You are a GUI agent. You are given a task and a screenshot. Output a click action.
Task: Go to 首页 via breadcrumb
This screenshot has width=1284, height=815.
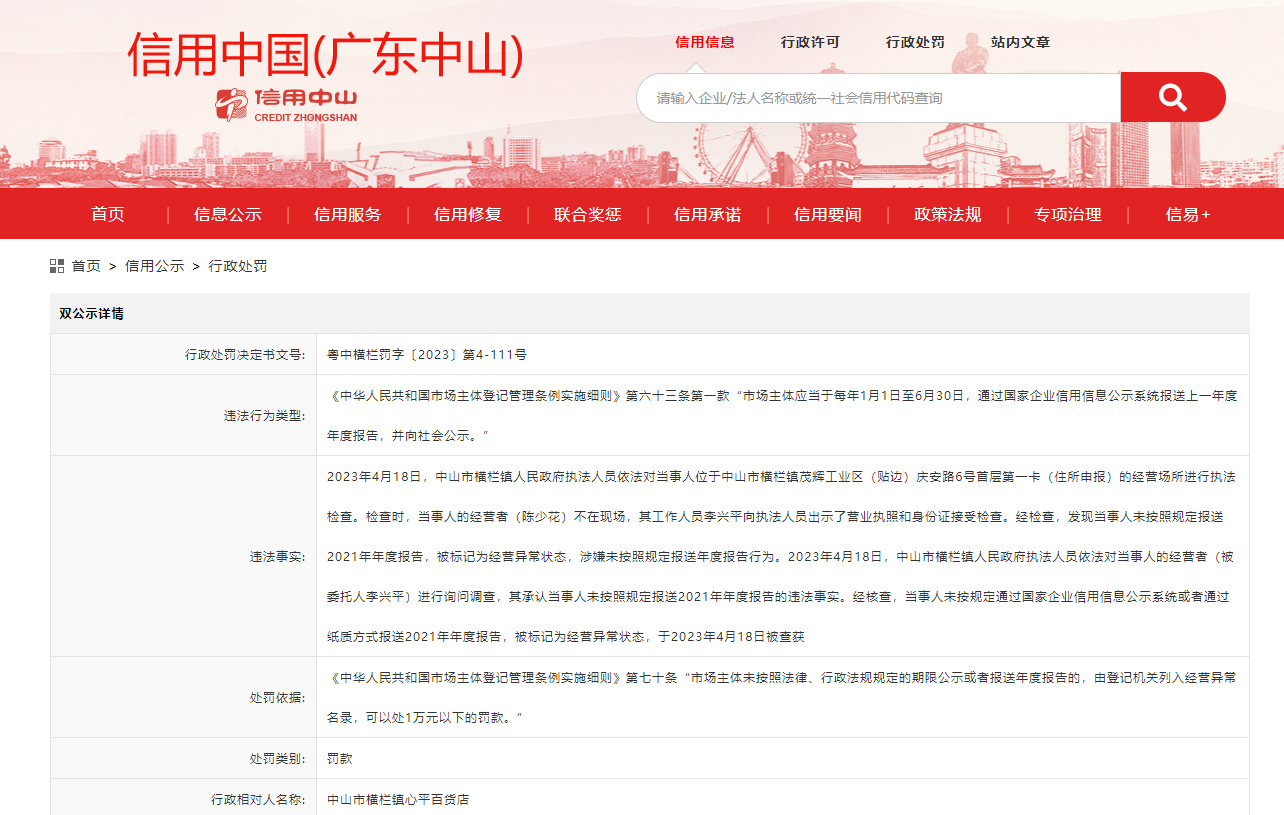pyautogui.click(x=86, y=266)
